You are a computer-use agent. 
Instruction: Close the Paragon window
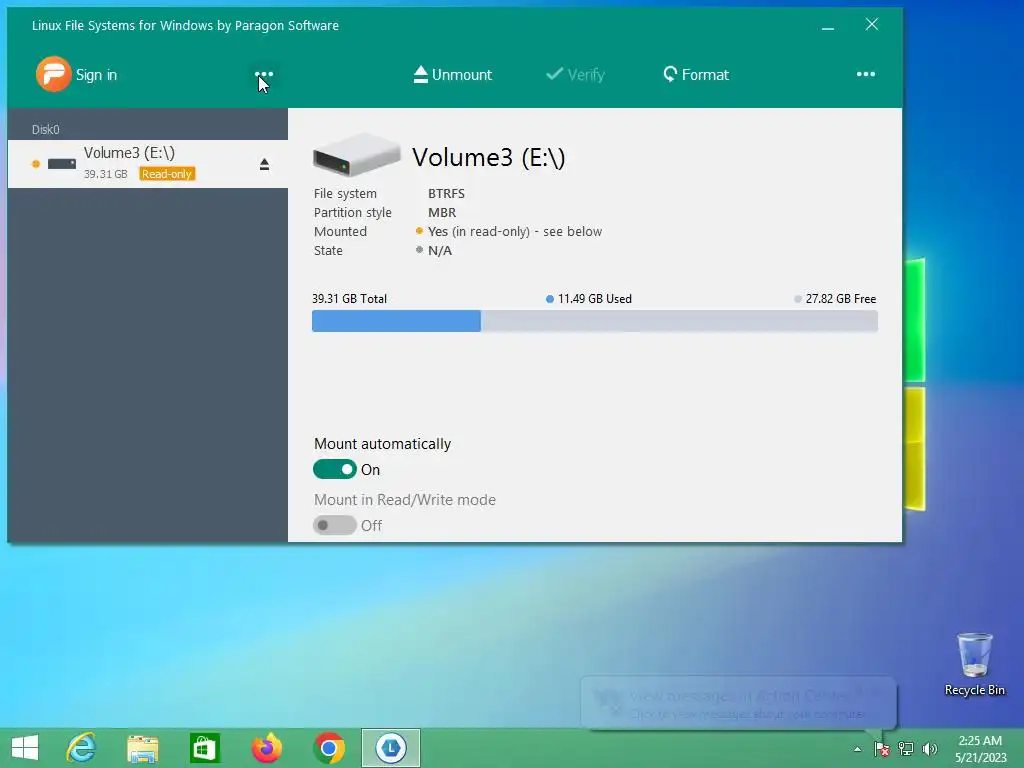pos(871,25)
